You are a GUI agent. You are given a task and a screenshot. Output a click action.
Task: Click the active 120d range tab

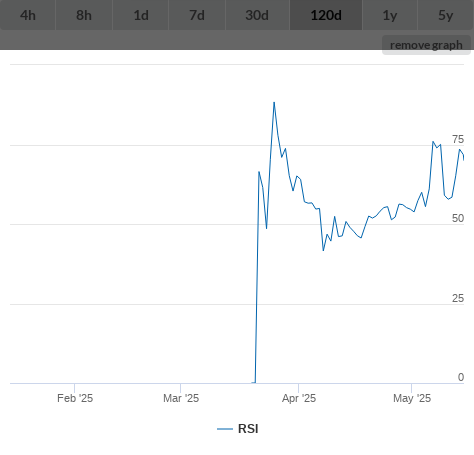click(x=326, y=15)
